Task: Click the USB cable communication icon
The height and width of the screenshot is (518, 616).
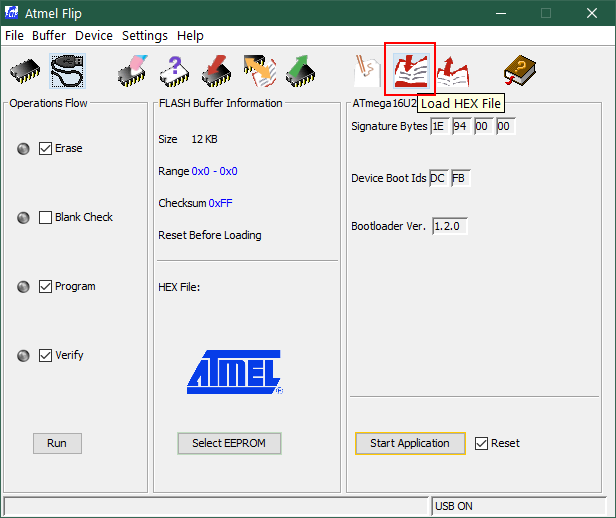Action: pyautogui.click(x=68, y=71)
